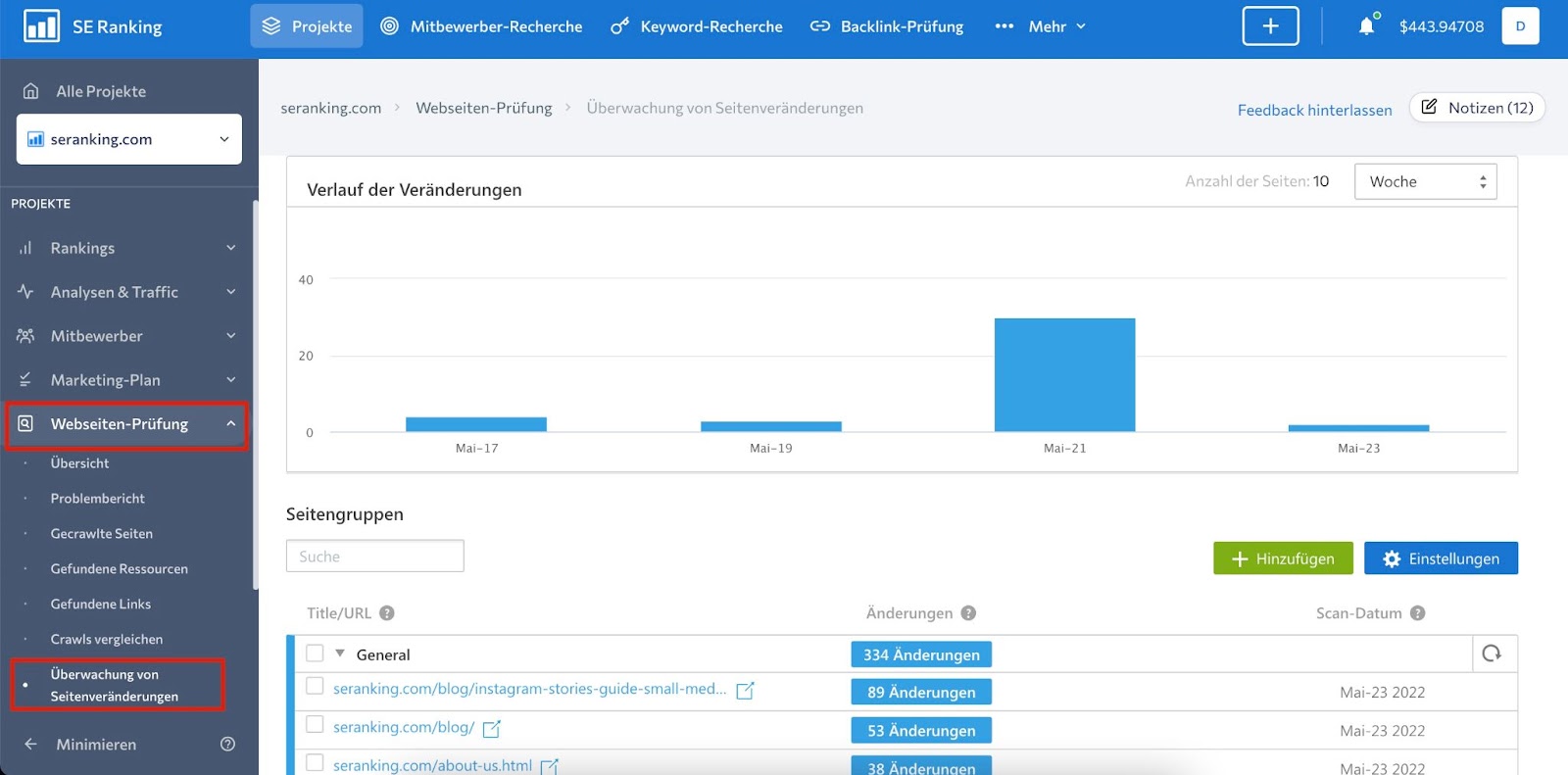
Task: Collapse the Webseiten-Prüfung chevron
Action: pos(231,423)
